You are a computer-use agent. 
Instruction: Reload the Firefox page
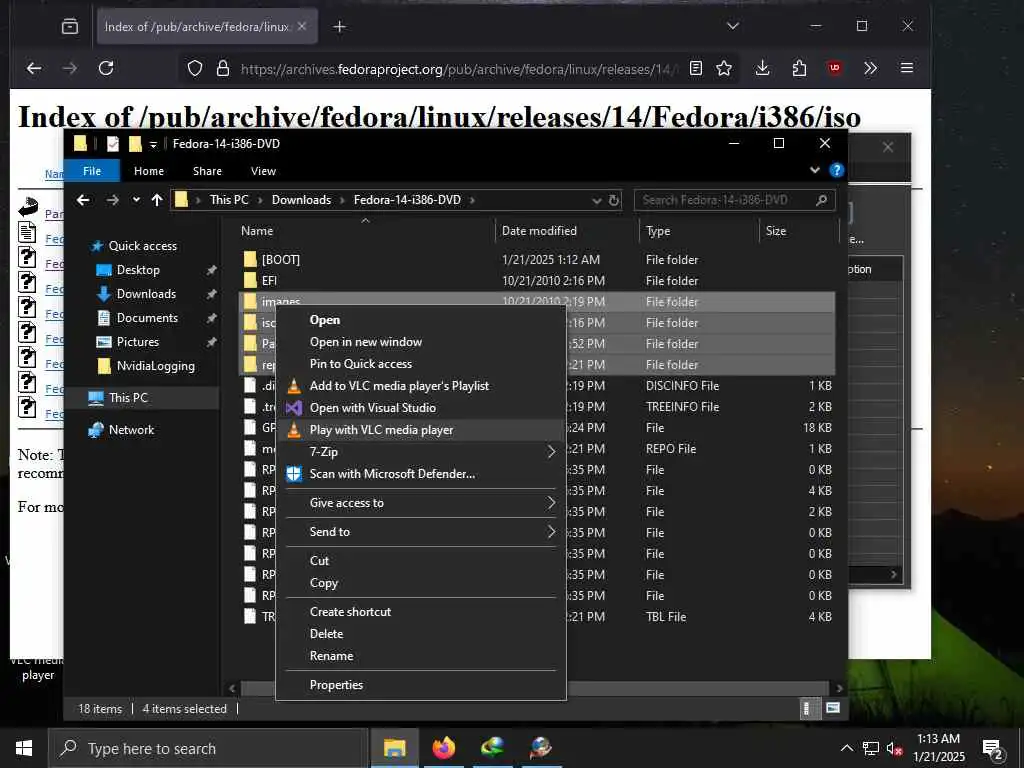[106, 68]
